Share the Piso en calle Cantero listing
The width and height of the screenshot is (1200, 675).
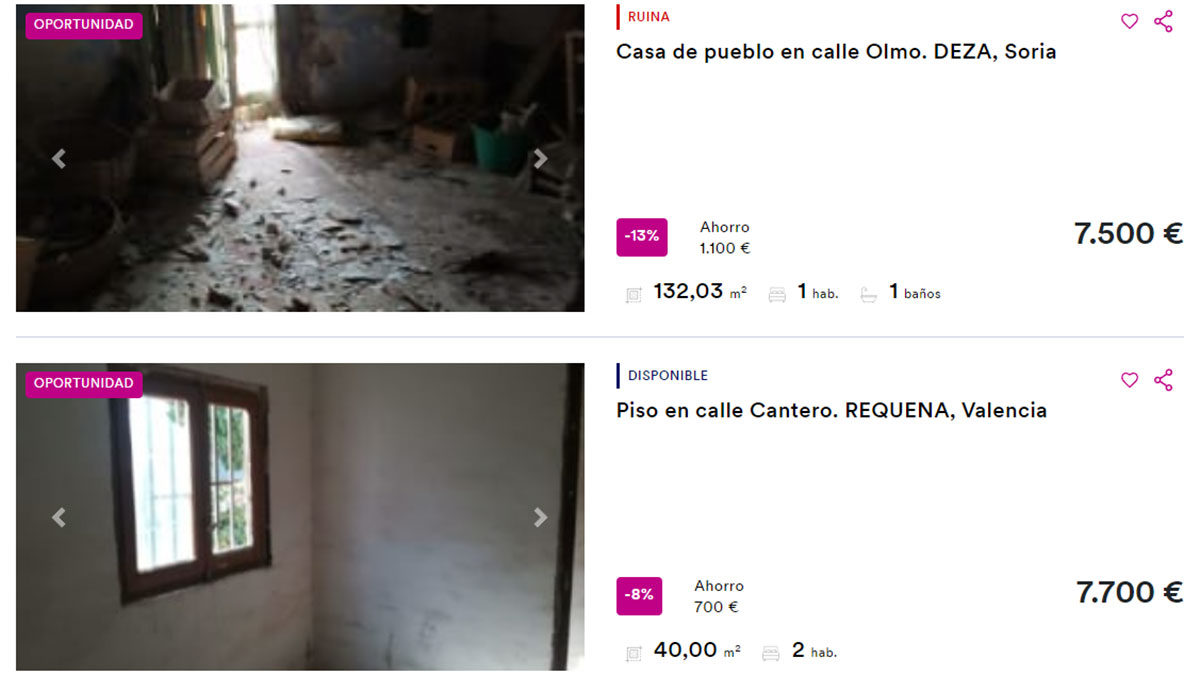click(x=1163, y=380)
